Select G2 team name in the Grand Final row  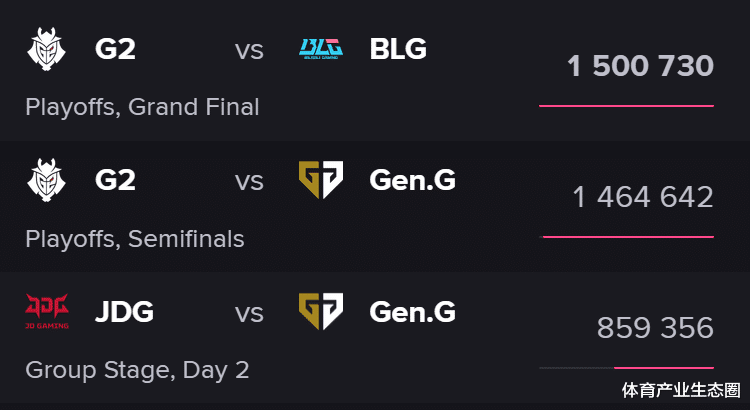coord(115,48)
